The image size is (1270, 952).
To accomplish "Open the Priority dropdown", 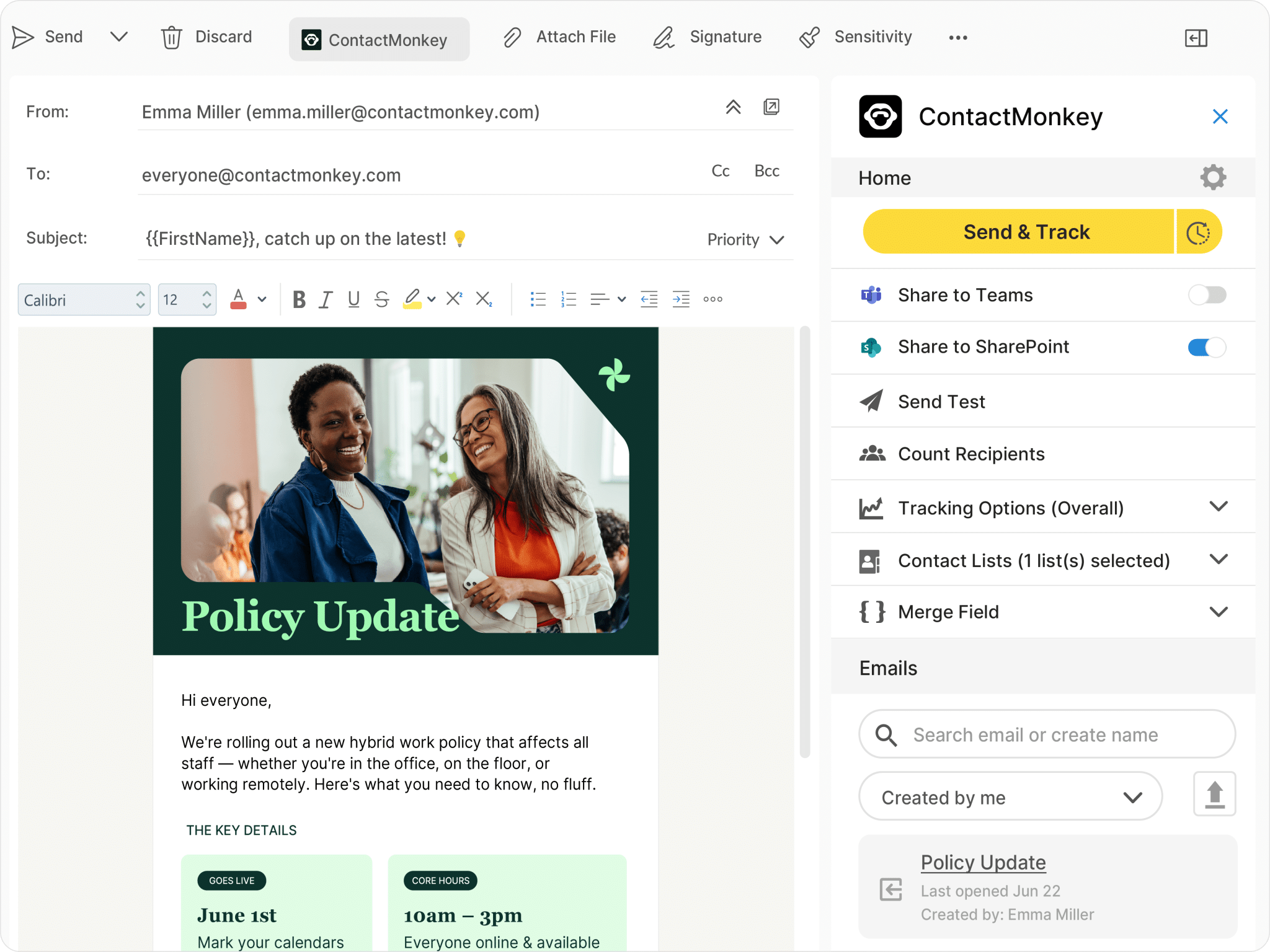I will pyautogui.click(x=745, y=239).
